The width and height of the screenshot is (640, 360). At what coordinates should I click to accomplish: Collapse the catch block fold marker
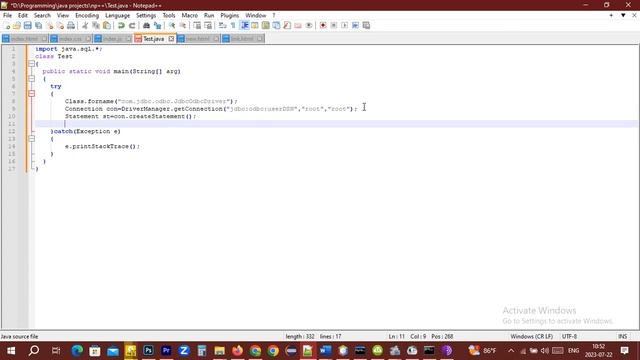(31, 139)
